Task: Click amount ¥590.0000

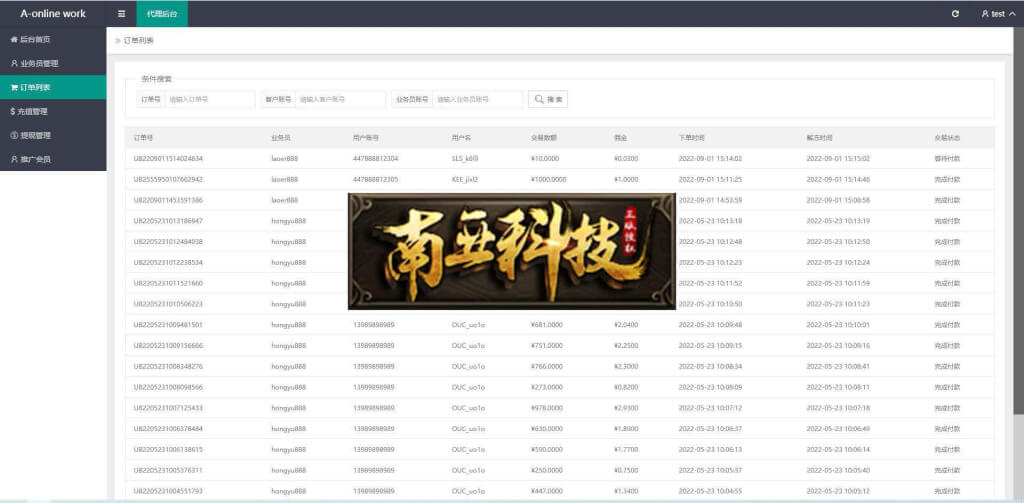Action: [547, 449]
